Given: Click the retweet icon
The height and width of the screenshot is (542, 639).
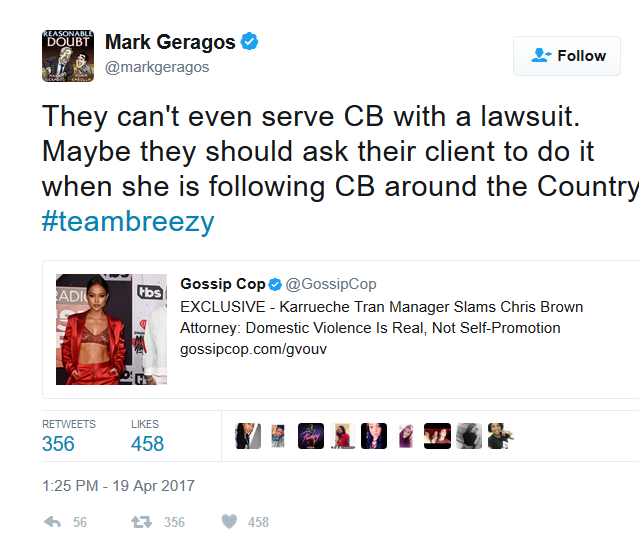Looking at the screenshot, I should click(141, 522).
